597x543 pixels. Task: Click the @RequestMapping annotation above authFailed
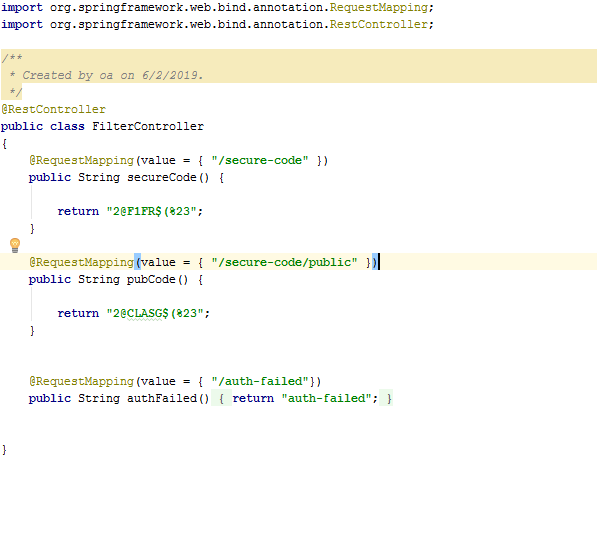[81, 381]
